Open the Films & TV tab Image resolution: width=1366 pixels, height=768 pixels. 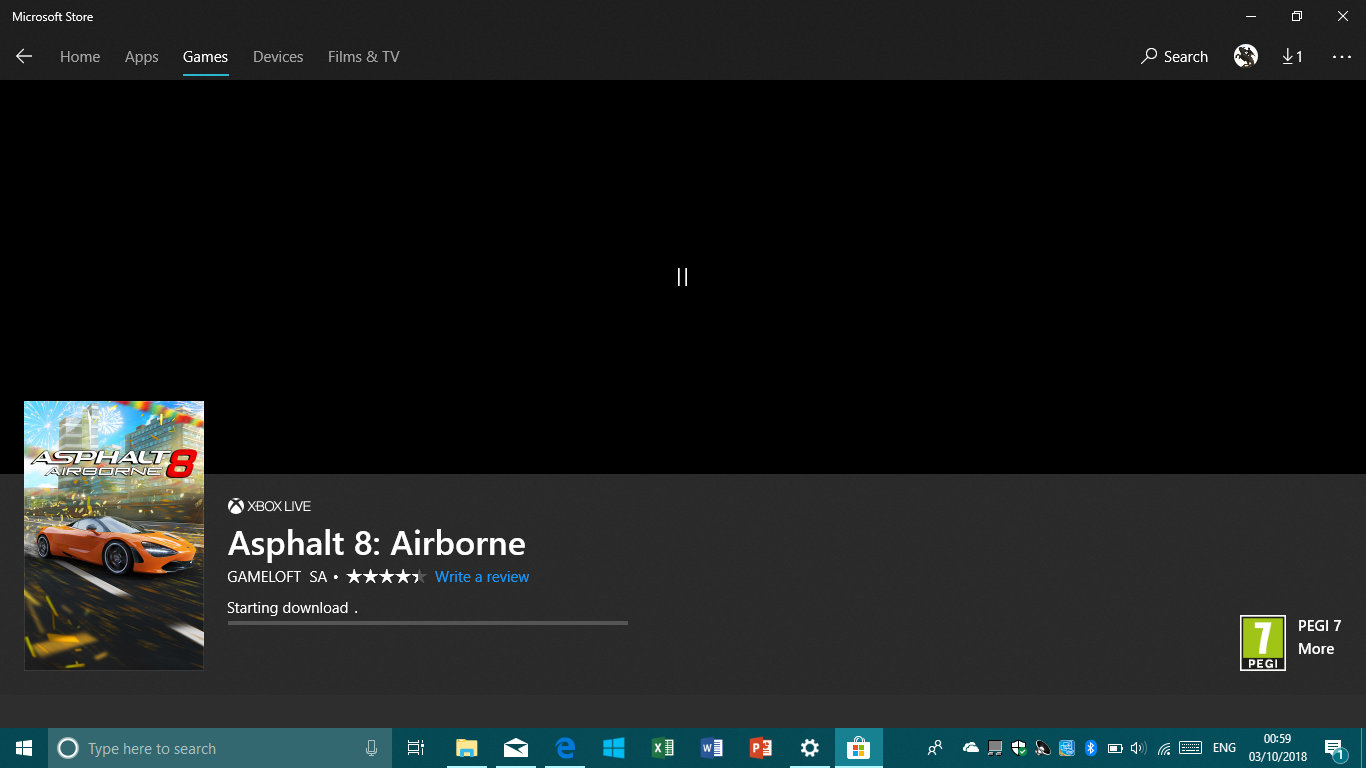click(364, 57)
